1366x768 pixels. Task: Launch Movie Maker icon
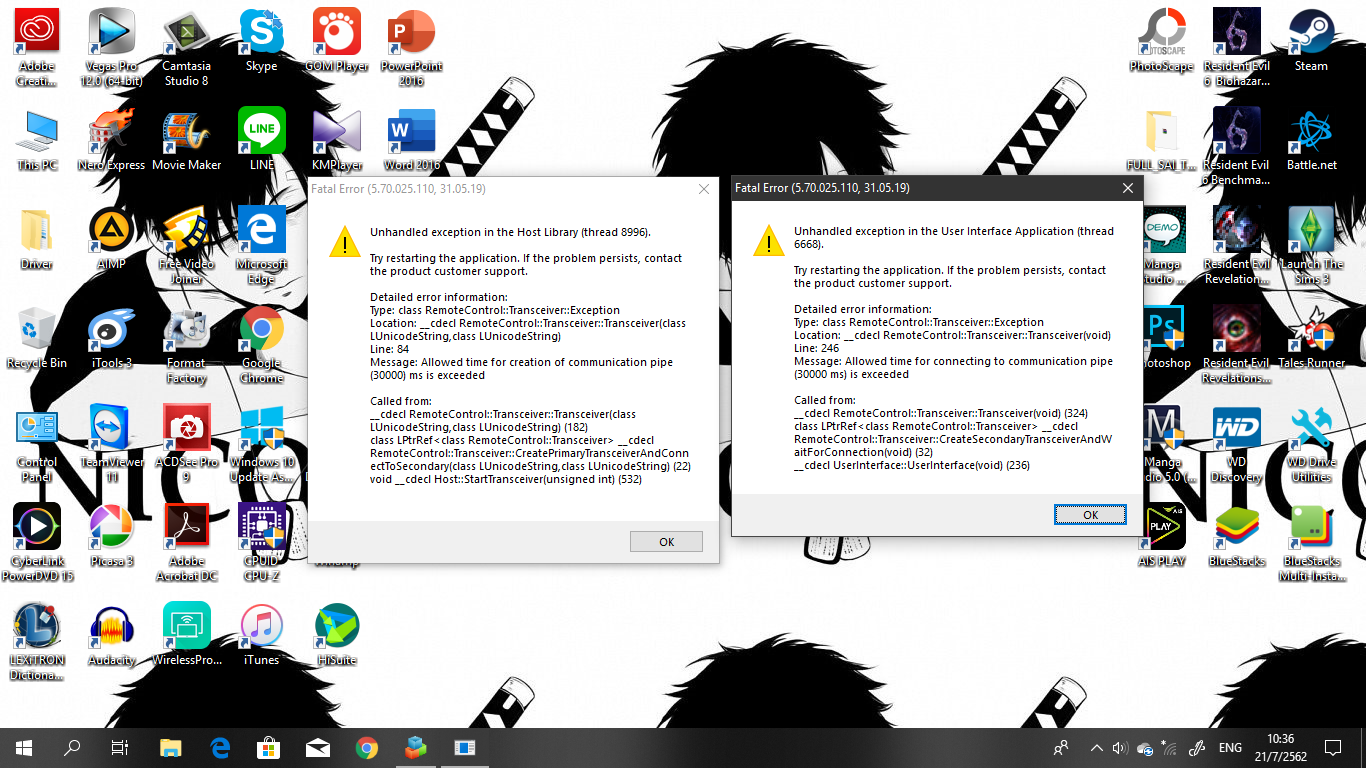186,139
